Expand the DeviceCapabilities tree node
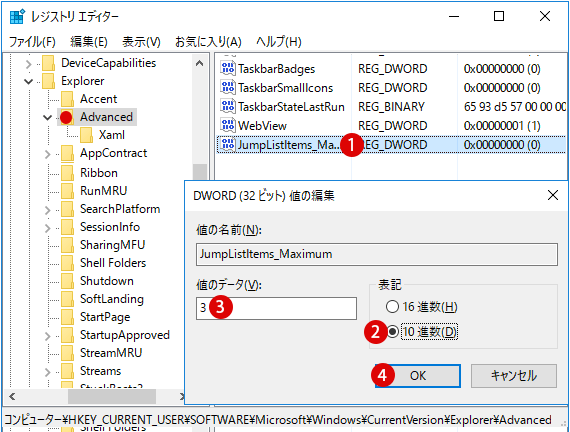This screenshot has width=570, height=432. (x=29, y=64)
